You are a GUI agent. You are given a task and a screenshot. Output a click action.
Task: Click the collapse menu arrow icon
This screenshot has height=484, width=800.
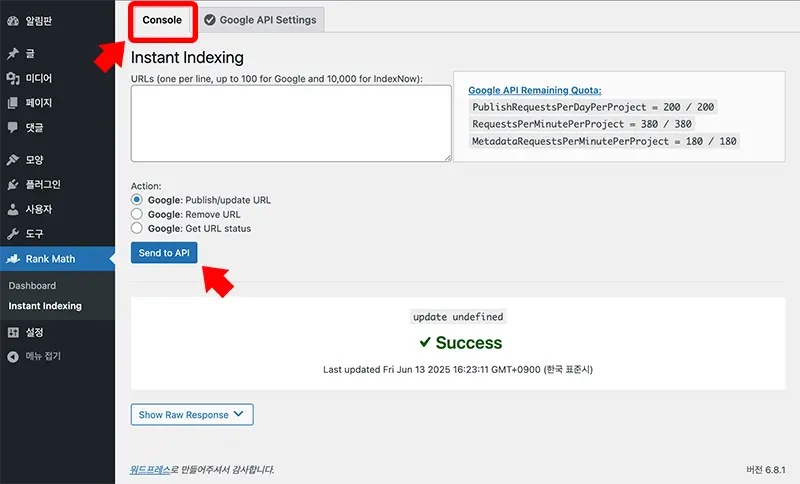[x=13, y=356]
